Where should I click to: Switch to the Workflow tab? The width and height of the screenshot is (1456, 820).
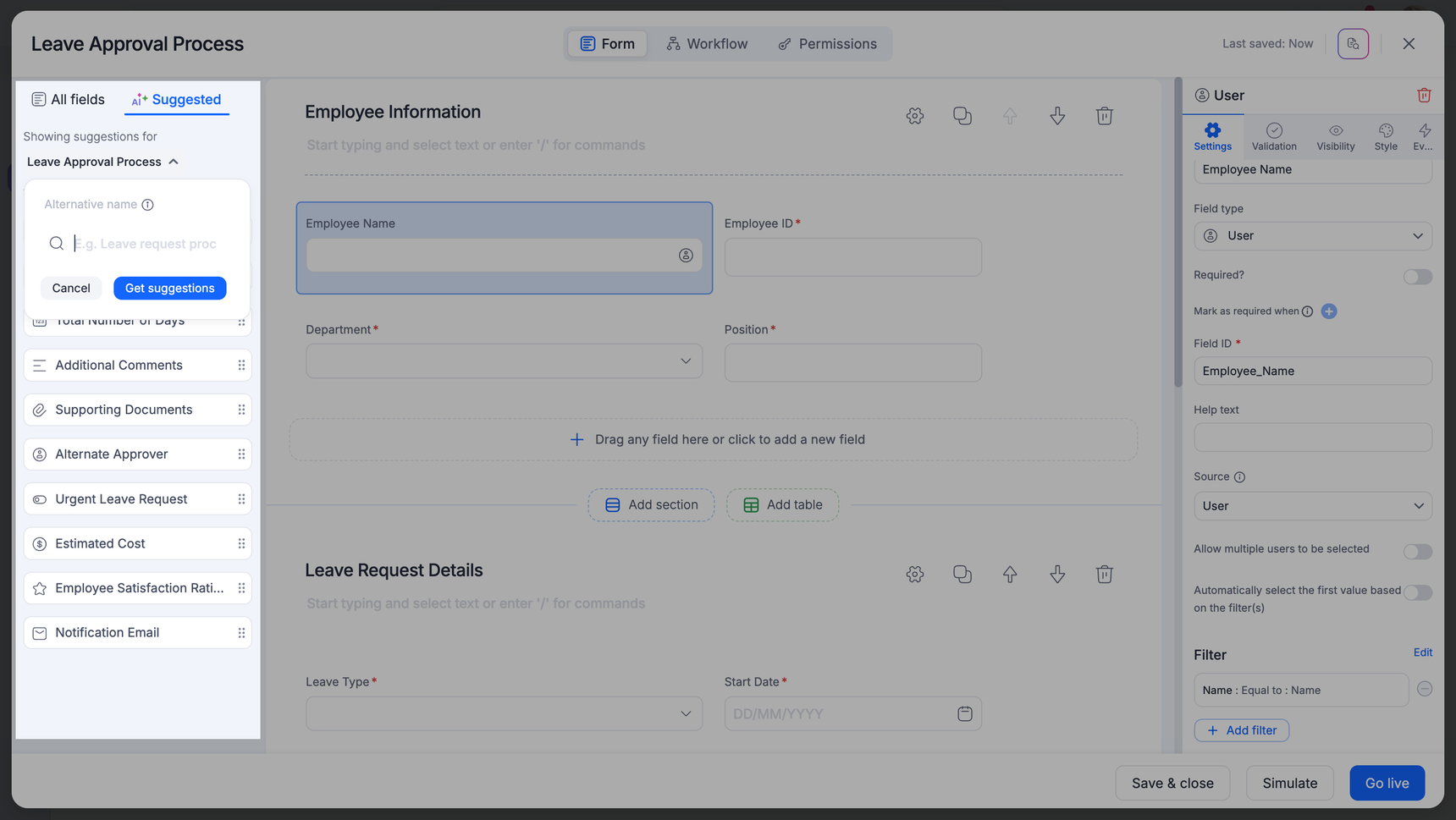coord(707,44)
